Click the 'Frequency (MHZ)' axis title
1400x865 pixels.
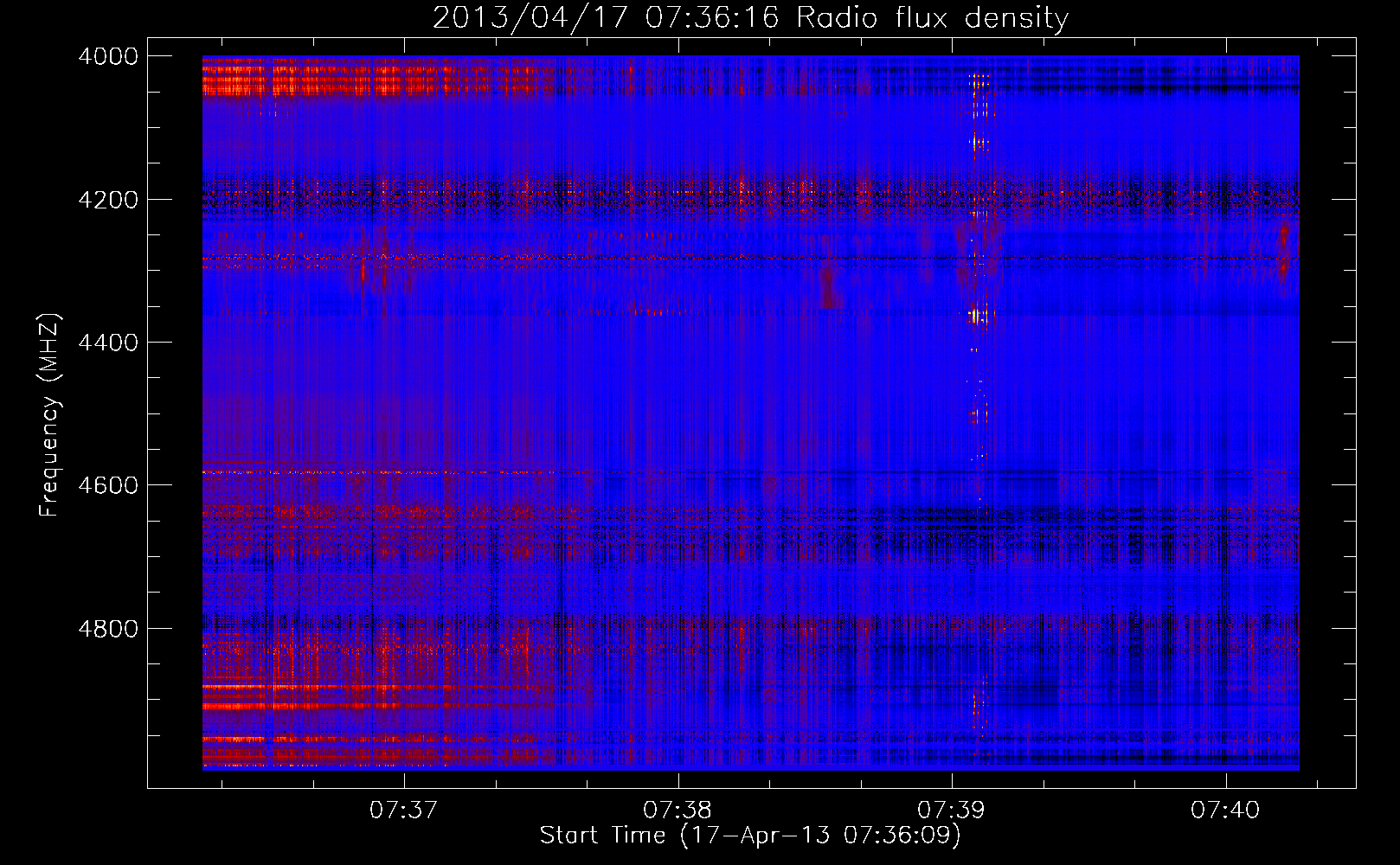(x=49, y=415)
